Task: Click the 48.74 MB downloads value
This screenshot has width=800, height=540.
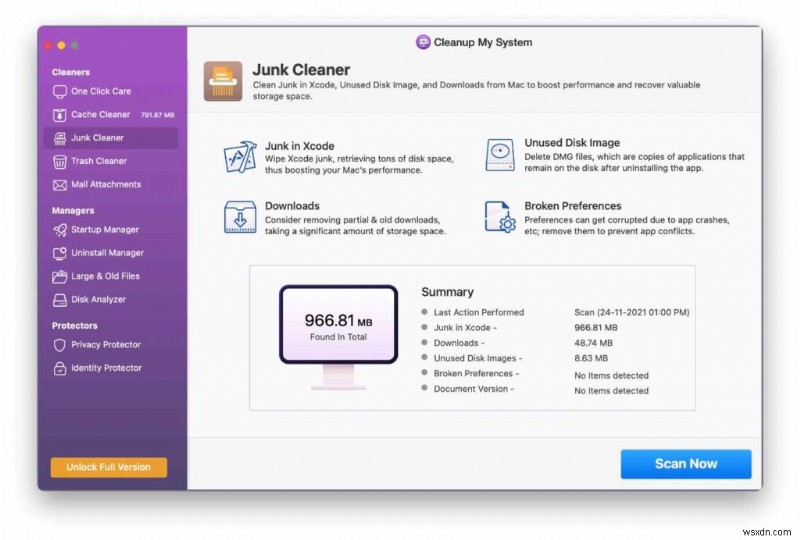Action: click(x=593, y=343)
